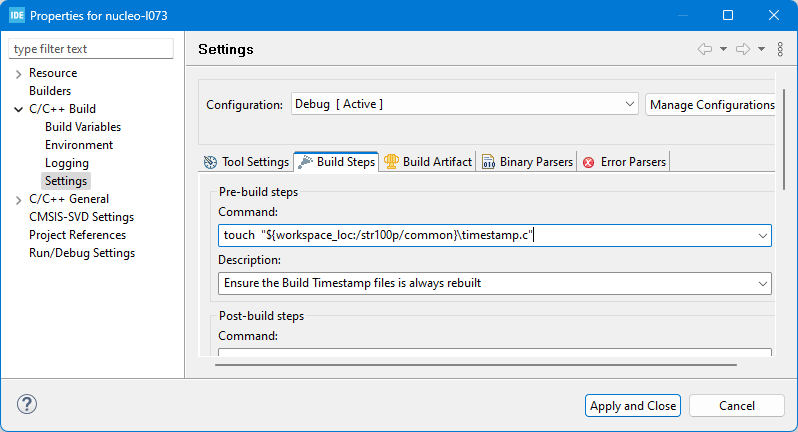Expand the C/C++ General tree node
This screenshot has height=432, width=798.
pyautogui.click(x=18, y=200)
